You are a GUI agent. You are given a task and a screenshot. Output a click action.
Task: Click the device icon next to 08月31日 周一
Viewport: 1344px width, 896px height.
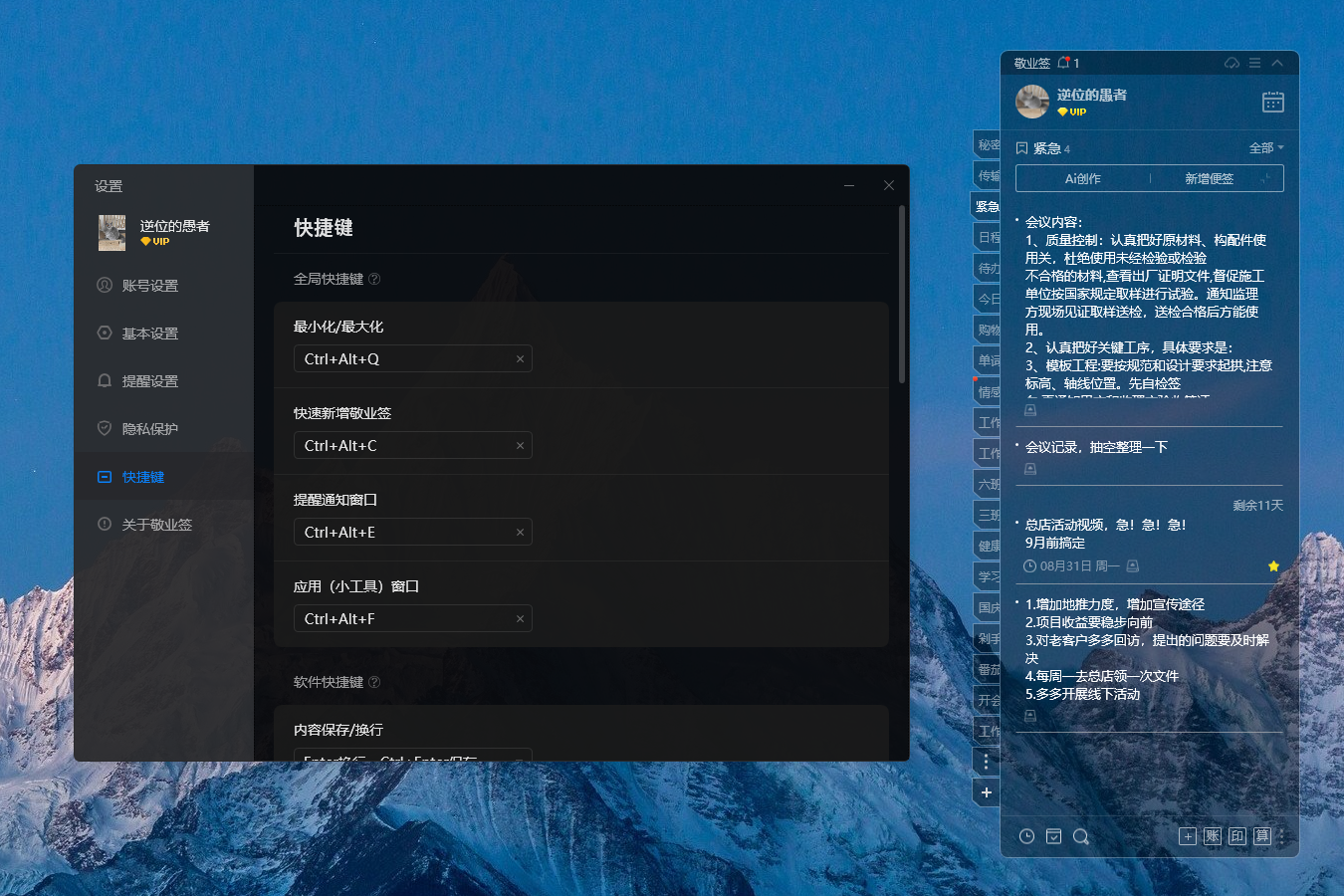coord(1132,565)
